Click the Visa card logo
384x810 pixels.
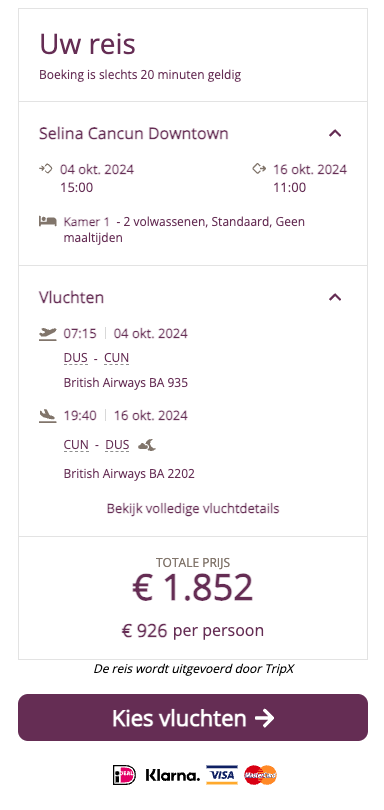pos(222,775)
